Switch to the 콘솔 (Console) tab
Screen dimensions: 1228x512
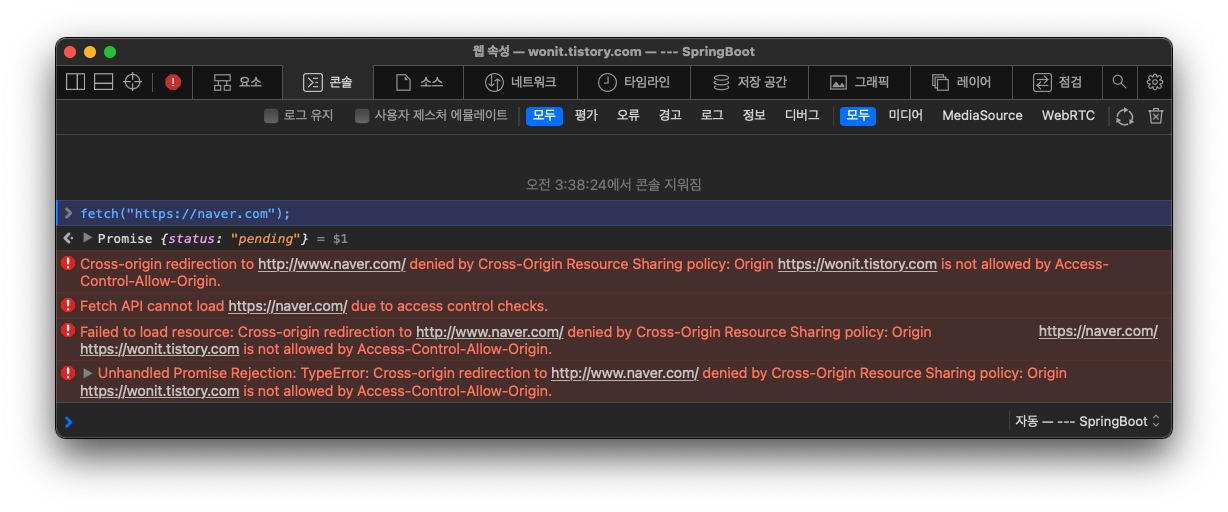[328, 82]
